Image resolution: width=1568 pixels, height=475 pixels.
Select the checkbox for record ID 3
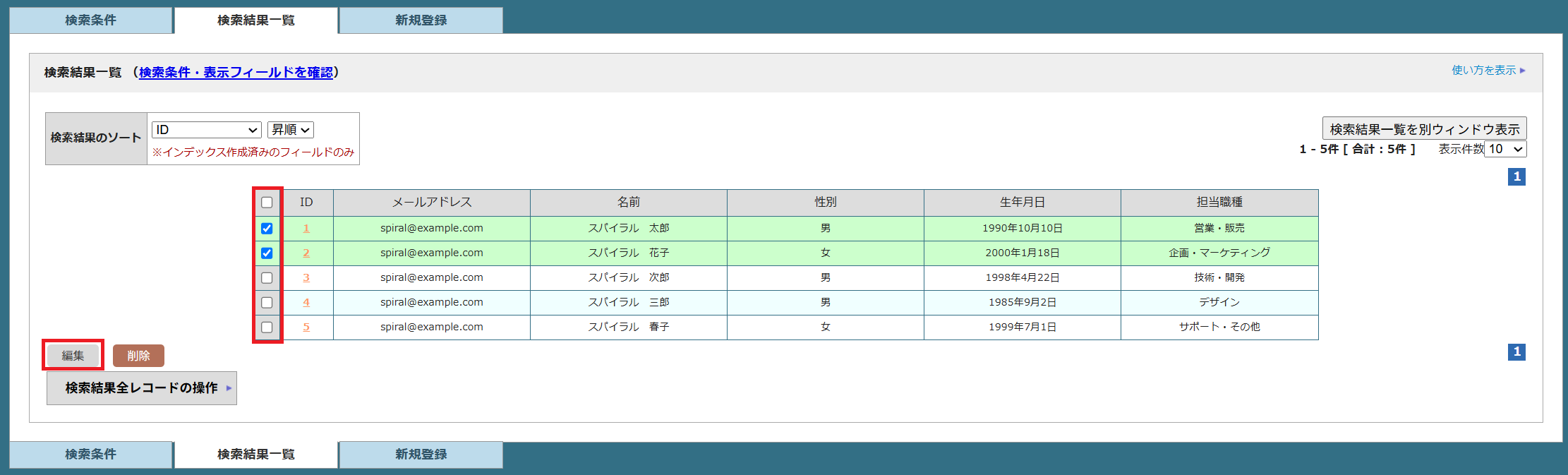[267, 278]
